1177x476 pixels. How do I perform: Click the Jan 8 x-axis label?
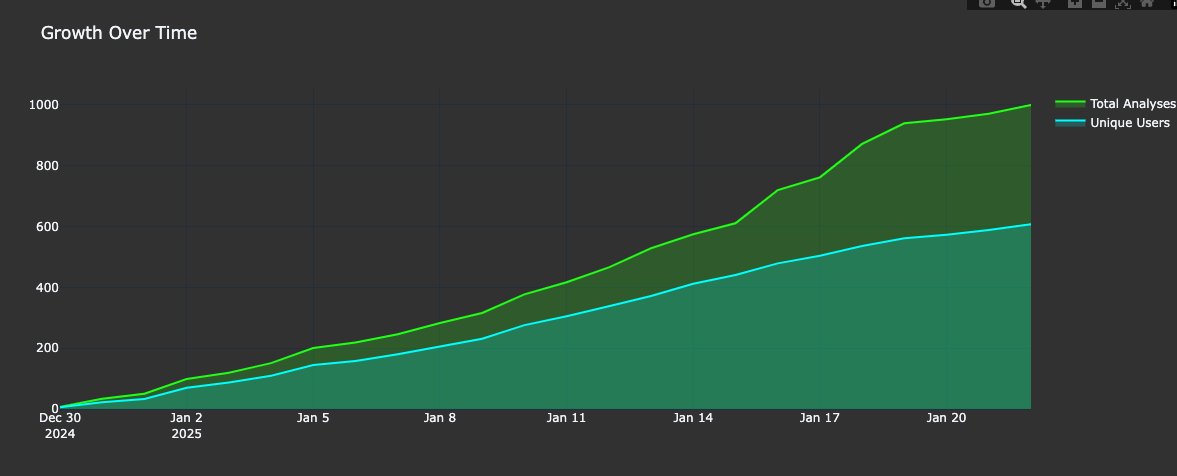(440, 418)
